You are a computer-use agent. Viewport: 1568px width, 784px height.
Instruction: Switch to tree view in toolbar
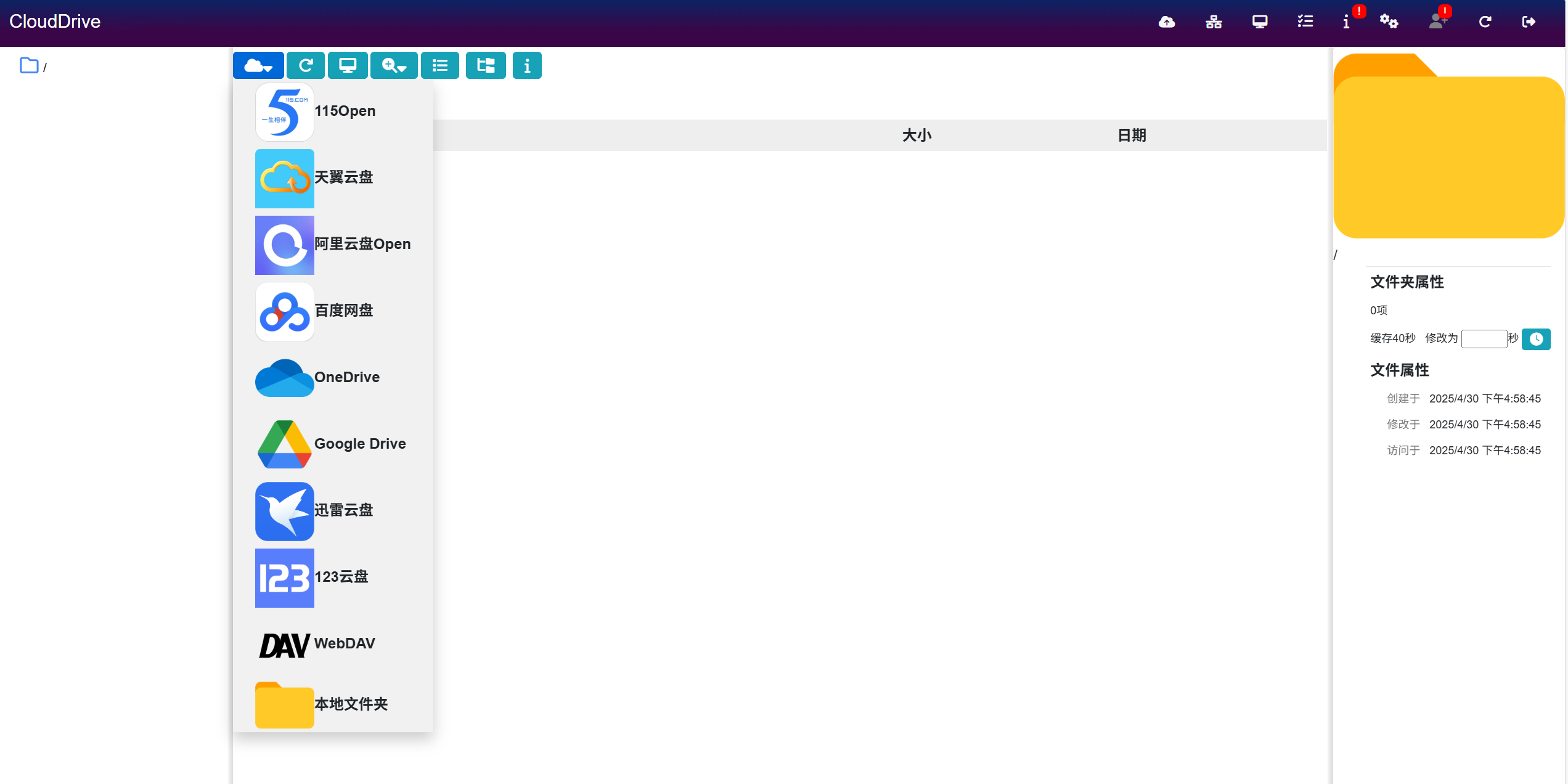pos(486,65)
